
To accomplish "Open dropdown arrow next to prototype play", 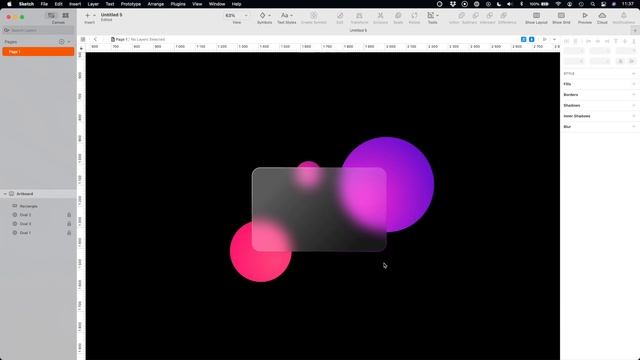I will coord(554,39).
